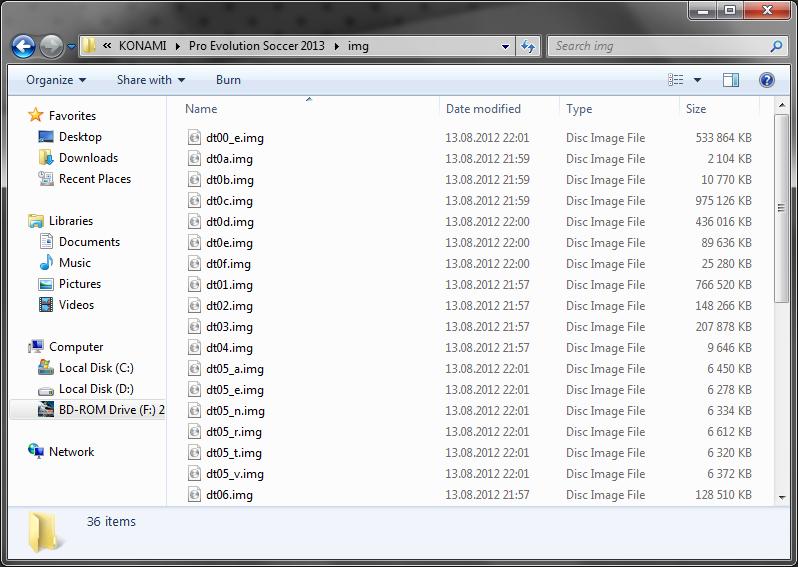Sort by Date modified column header
The height and width of the screenshot is (567, 798).
pos(483,109)
